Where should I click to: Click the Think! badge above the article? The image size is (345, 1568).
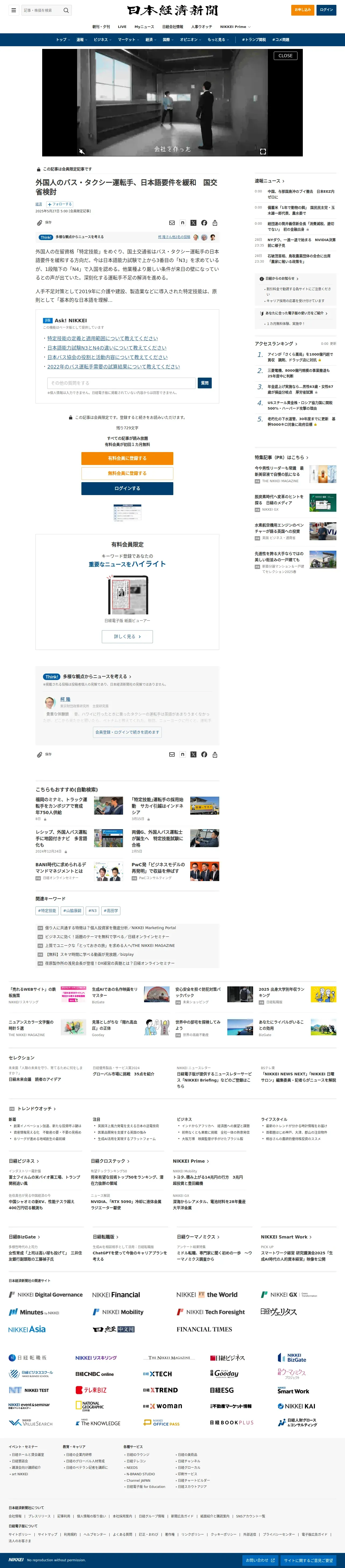(x=46, y=237)
